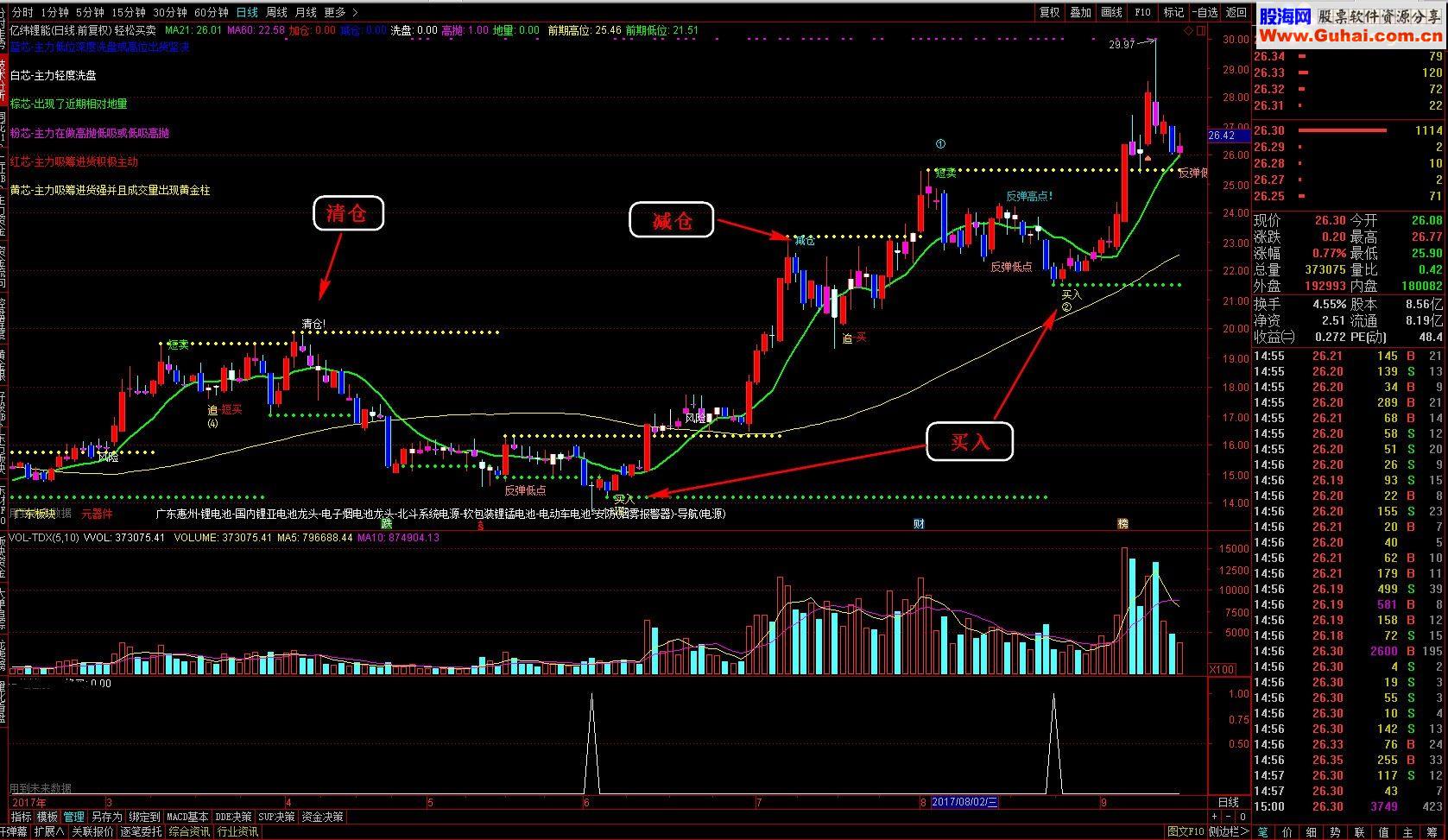This screenshot has height=840, width=1448.
Task: Click the 绑定到 bind option
Action: pos(144,817)
